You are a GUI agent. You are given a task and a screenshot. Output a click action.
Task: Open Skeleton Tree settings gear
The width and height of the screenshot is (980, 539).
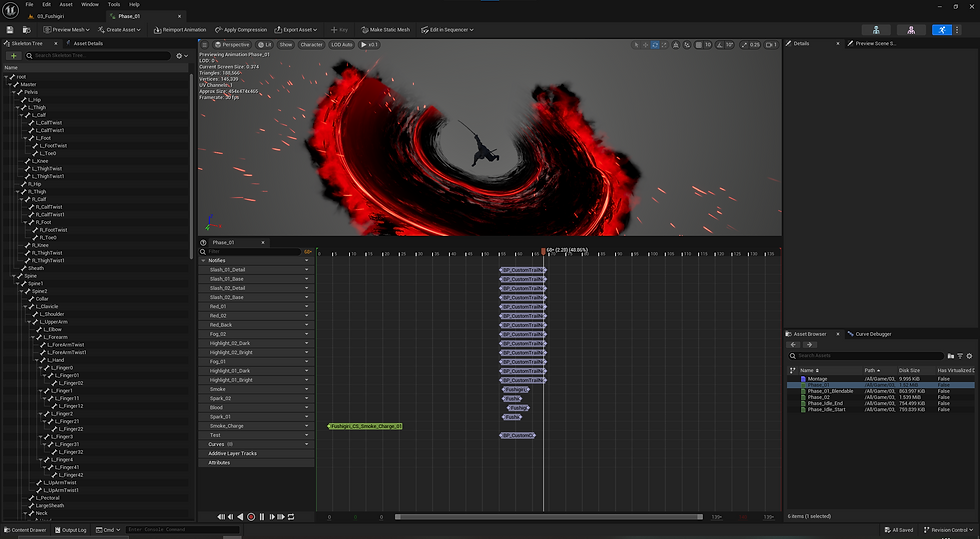[180, 56]
